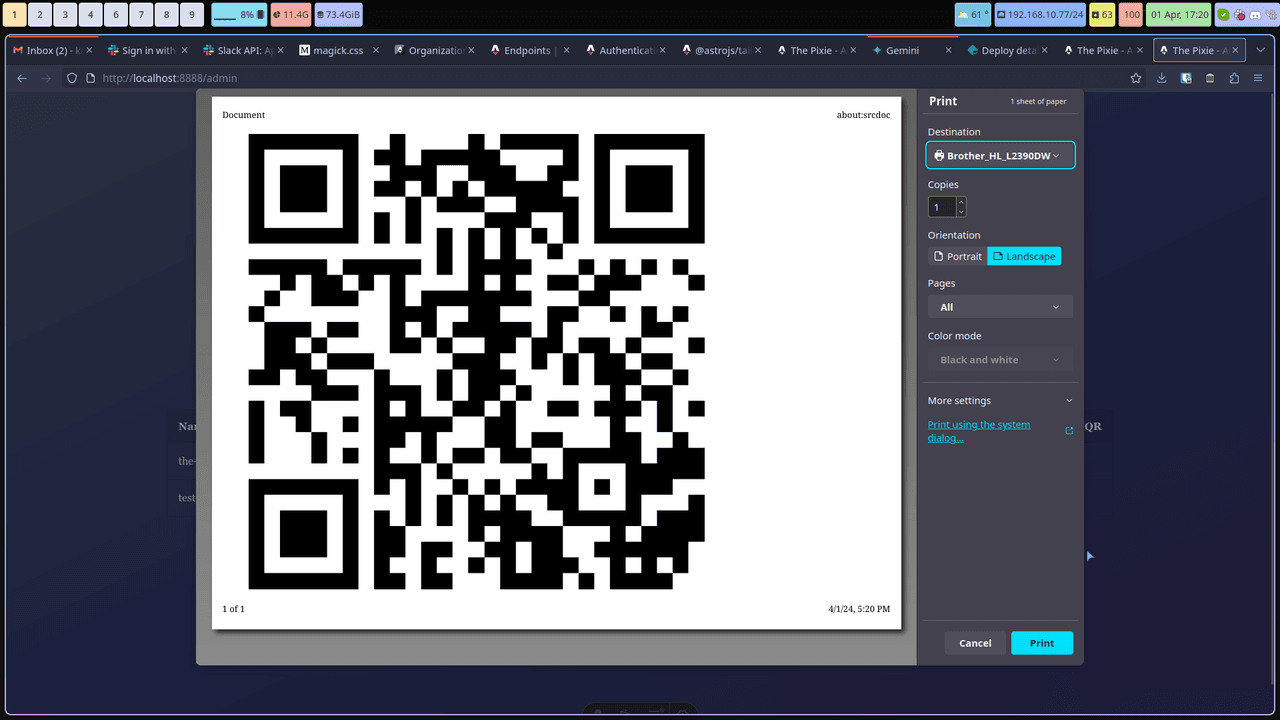Image resolution: width=1280 pixels, height=720 pixels.
Task: Click the Print button
Action: (x=1041, y=643)
